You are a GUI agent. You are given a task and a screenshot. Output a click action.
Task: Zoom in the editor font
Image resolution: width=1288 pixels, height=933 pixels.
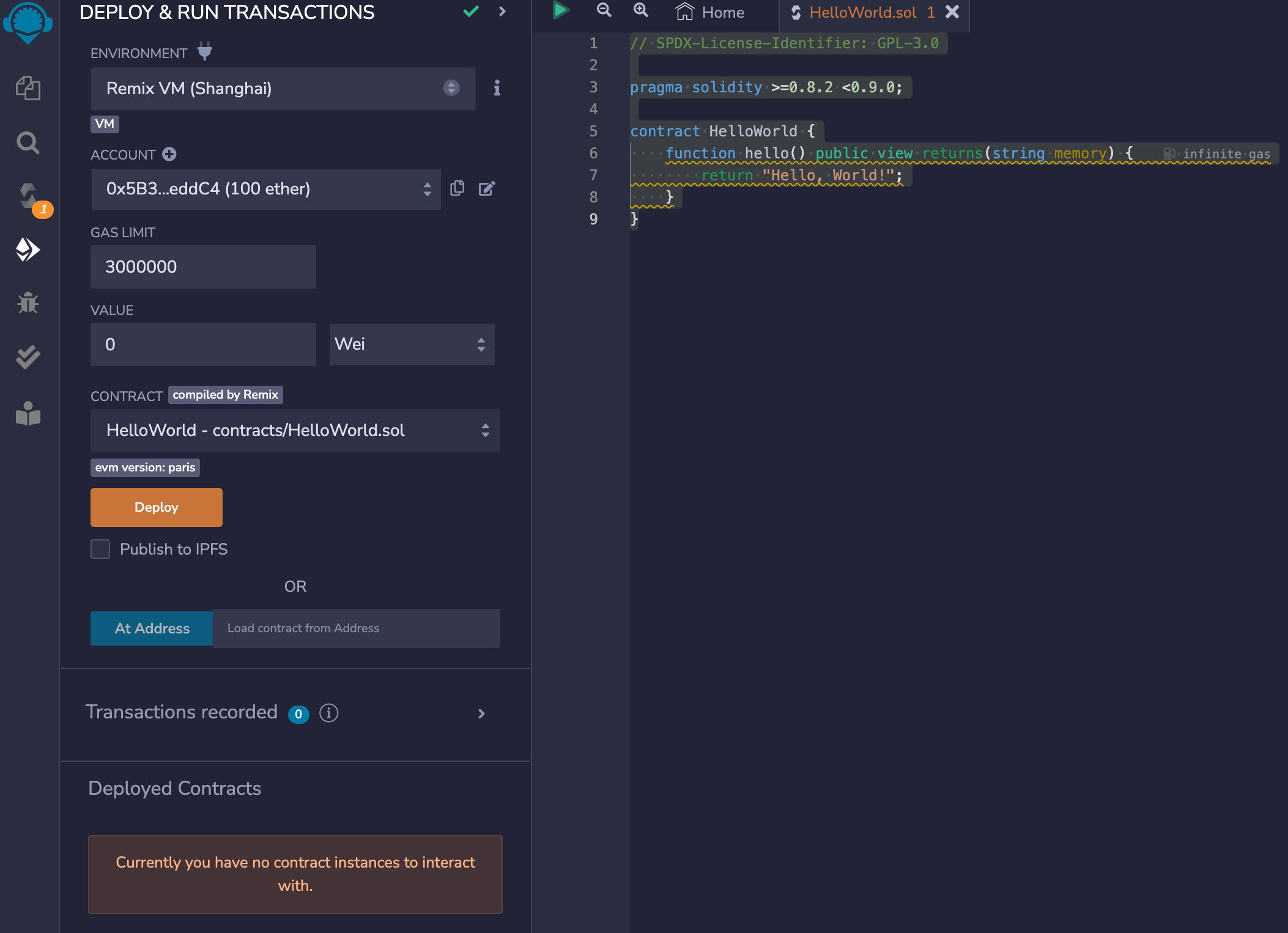point(641,10)
